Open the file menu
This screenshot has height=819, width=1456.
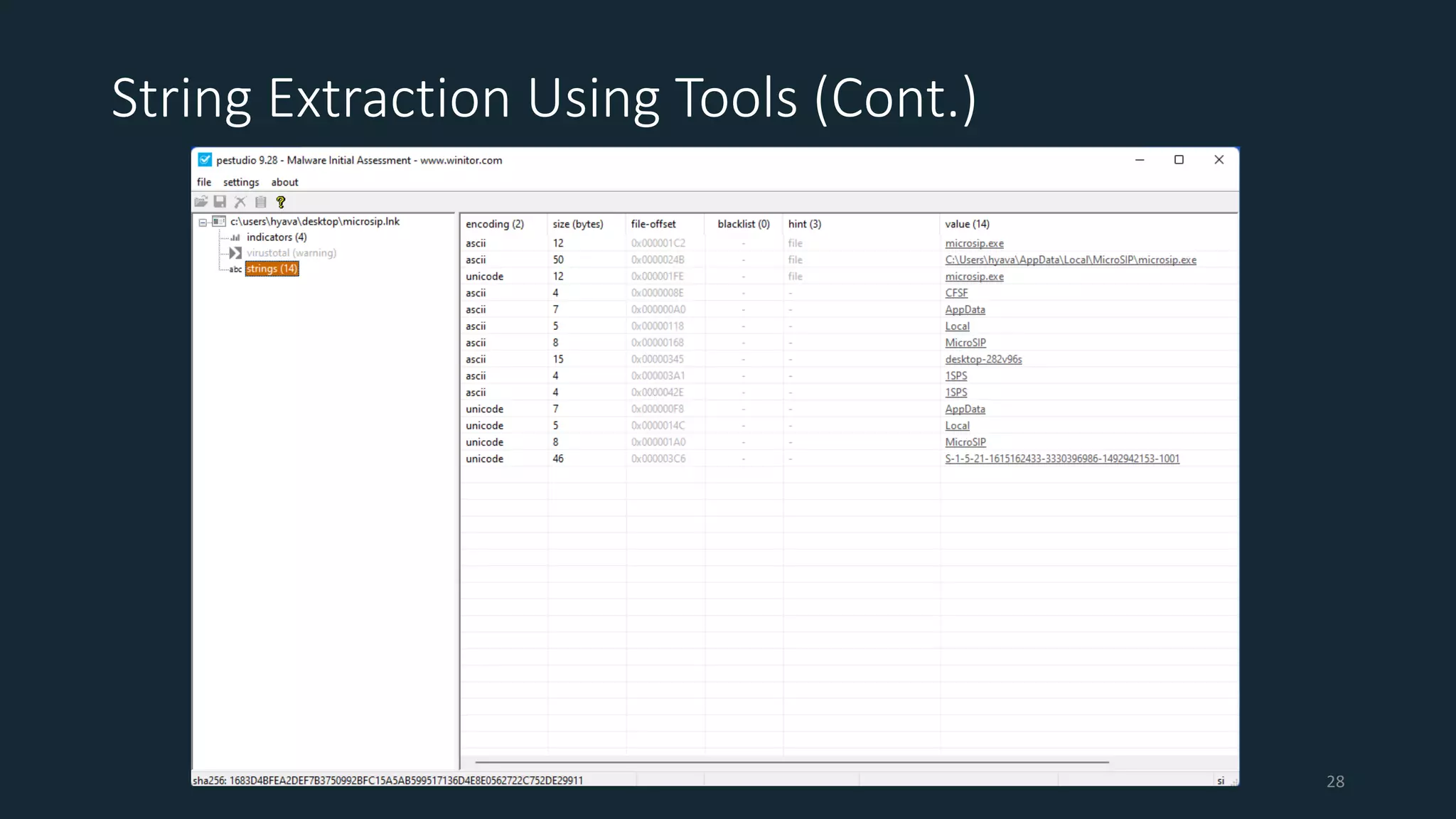(204, 182)
